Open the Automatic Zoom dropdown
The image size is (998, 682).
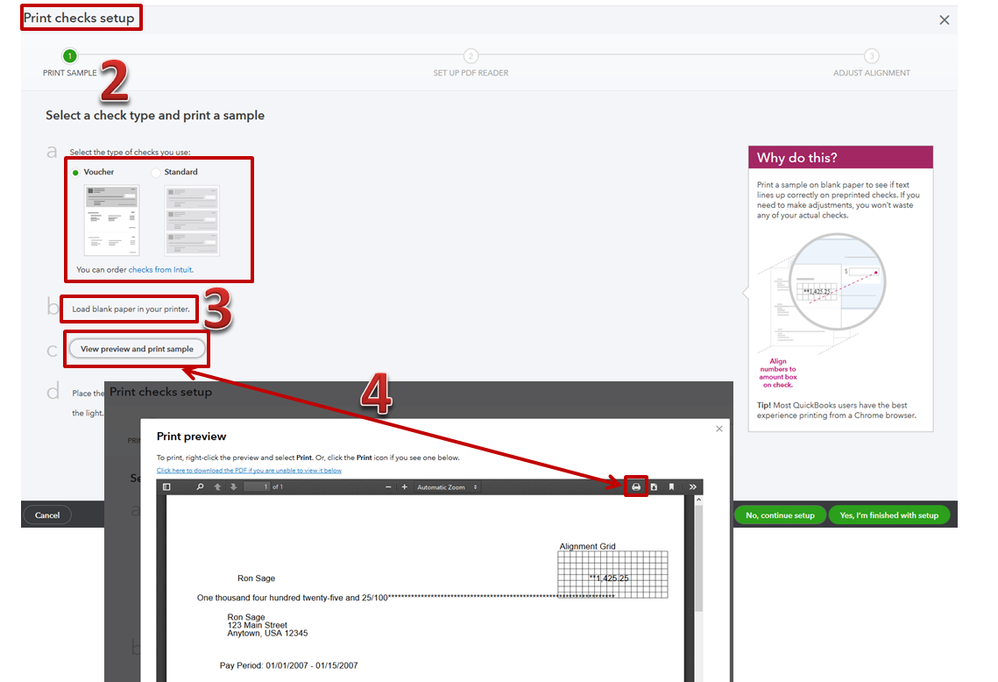point(447,487)
